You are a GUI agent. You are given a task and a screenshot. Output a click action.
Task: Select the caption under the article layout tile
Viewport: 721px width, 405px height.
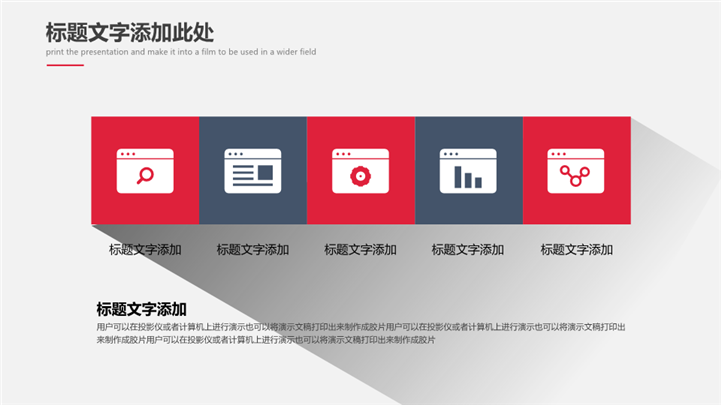[x=253, y=250]
